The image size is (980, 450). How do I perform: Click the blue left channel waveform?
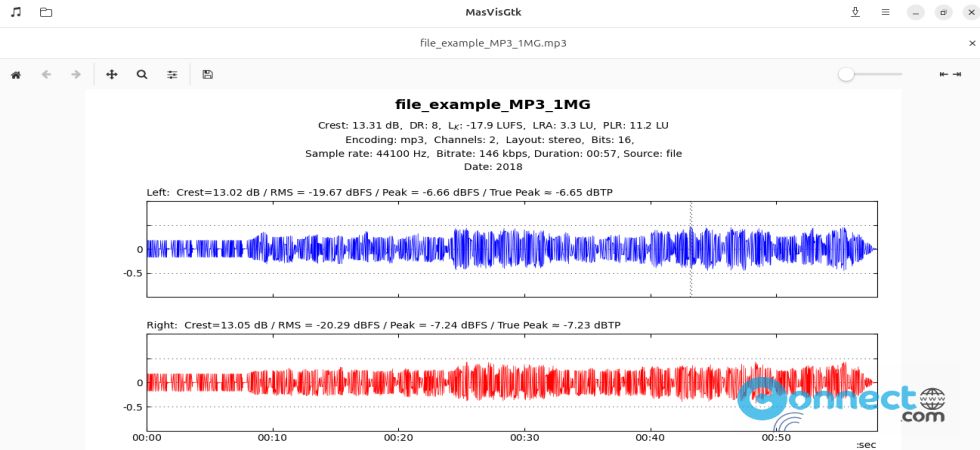pos(511,249)
